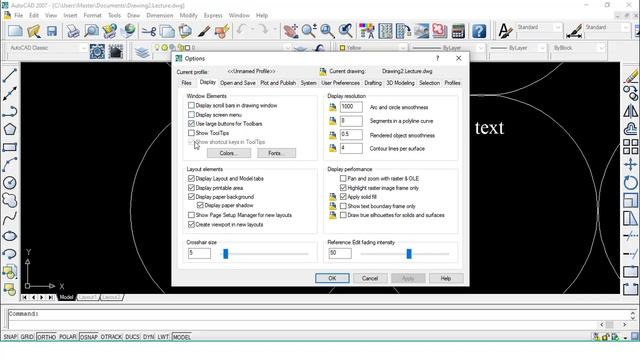Click the Reference Edit fading intensity slider
Viewport: 640px width, 360px height.
(409, 254)
